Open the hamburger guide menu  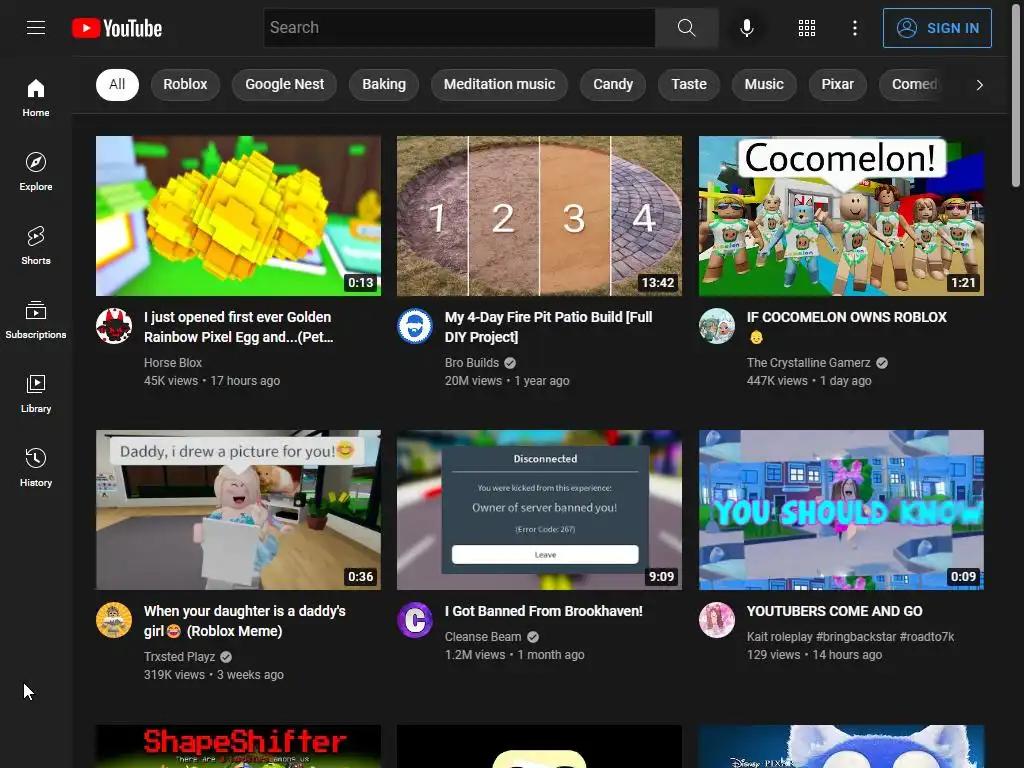36,27
